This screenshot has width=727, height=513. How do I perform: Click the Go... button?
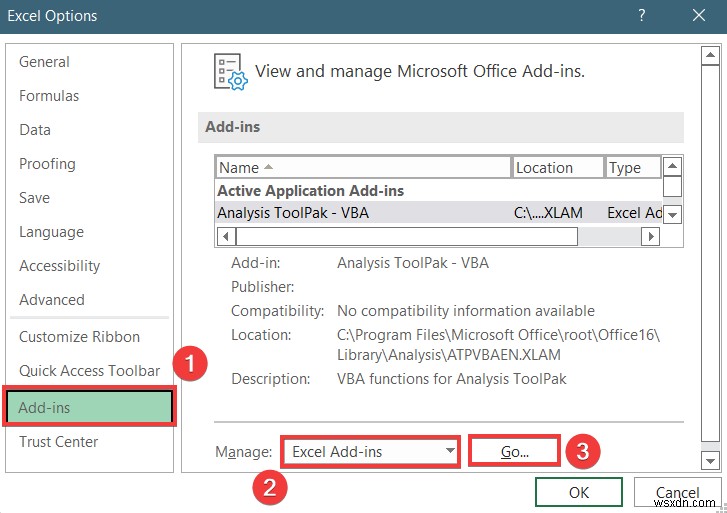515,451
